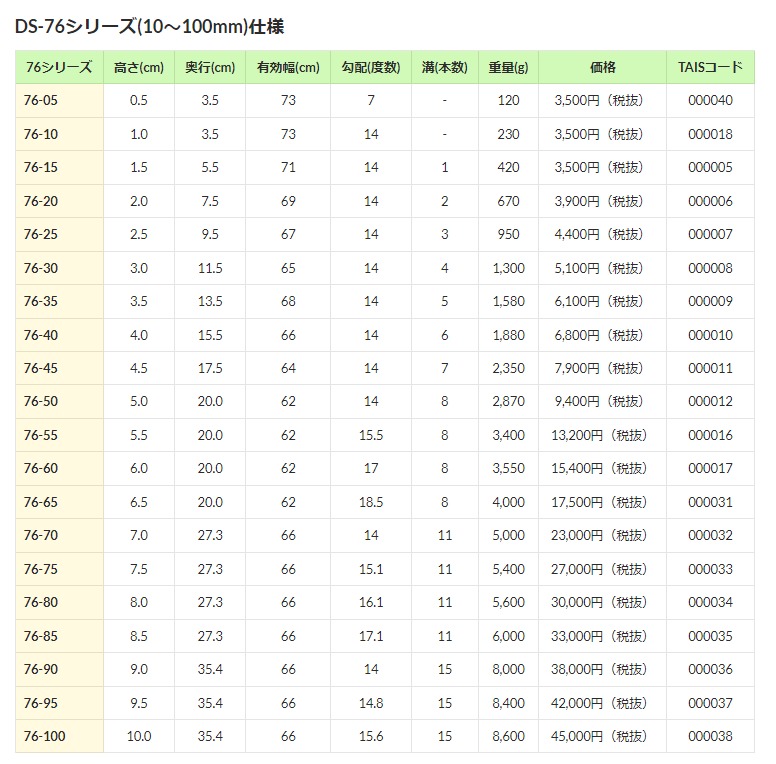Select TAIS code 000006
This screenshot has width=776, height=764.
[x=710, y=201]
